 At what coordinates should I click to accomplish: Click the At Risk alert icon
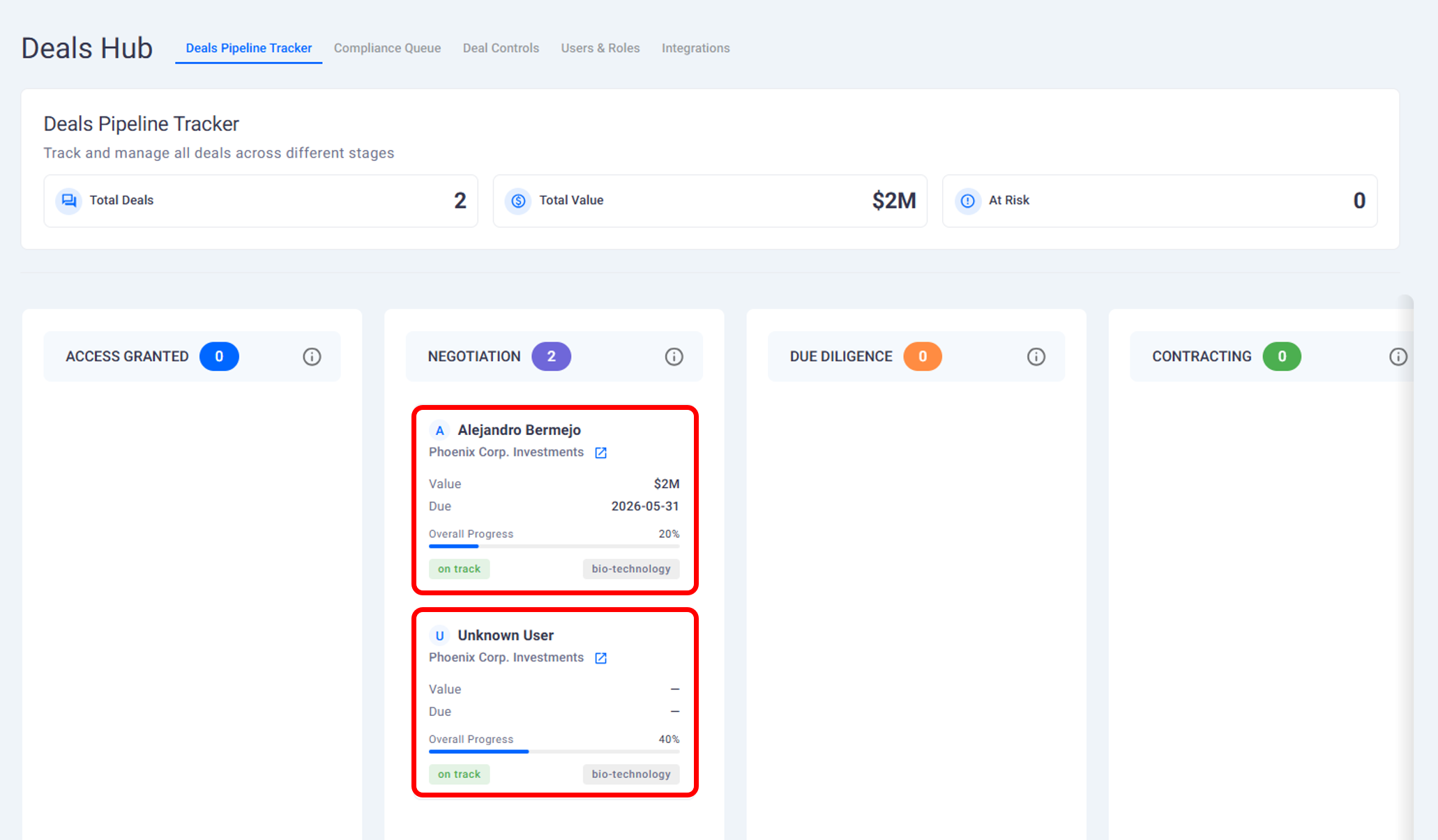[968, 201]
